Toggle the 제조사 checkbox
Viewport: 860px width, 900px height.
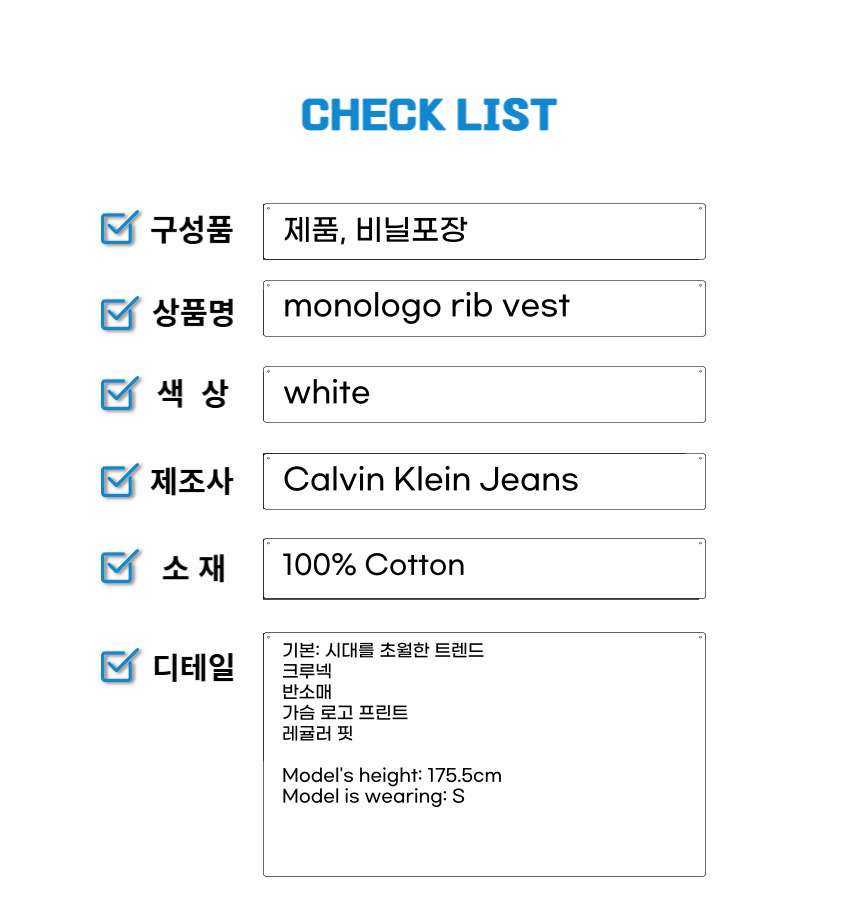tap(119, 481)
